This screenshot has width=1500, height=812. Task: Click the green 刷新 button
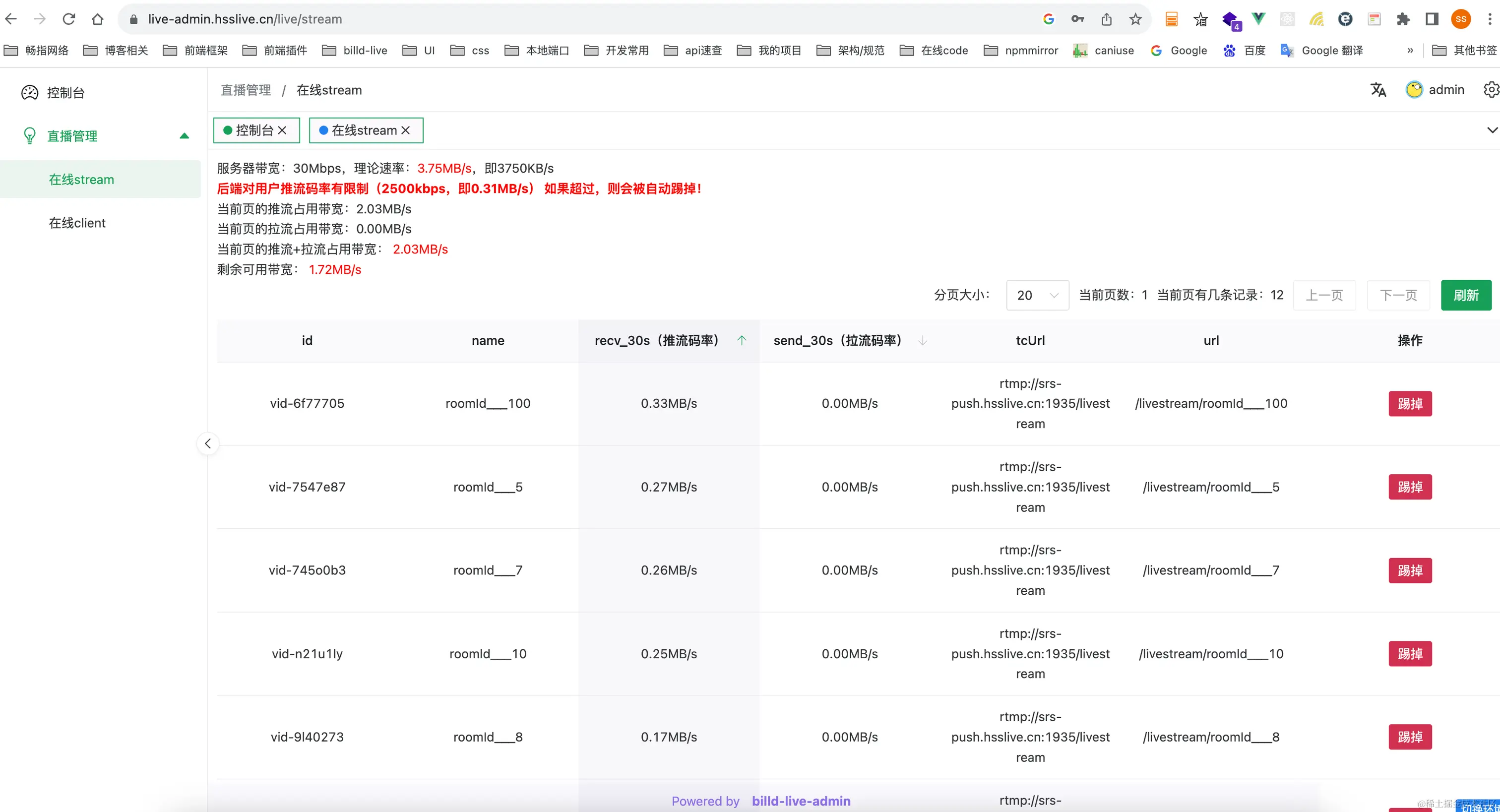(1466, 295)
